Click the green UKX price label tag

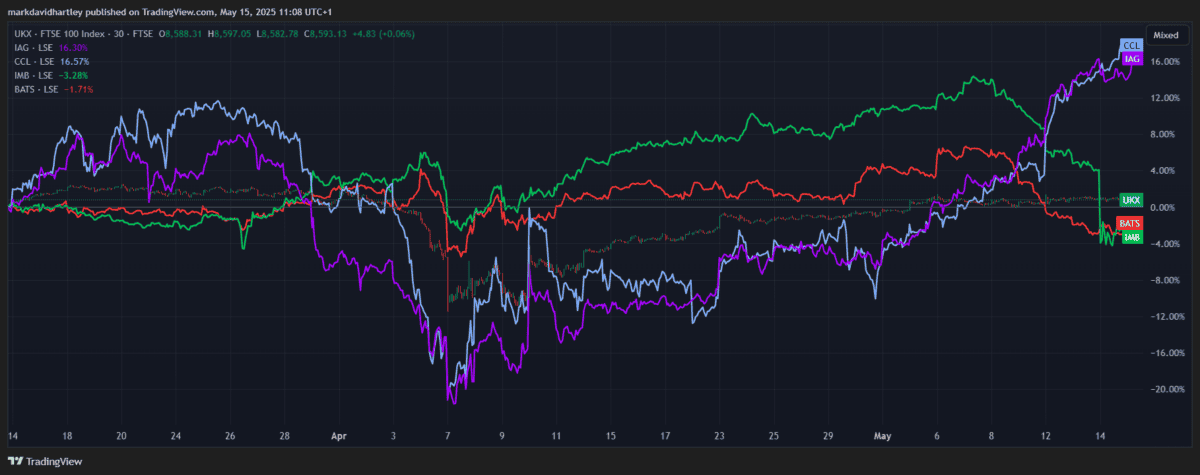click(1131, 200)
